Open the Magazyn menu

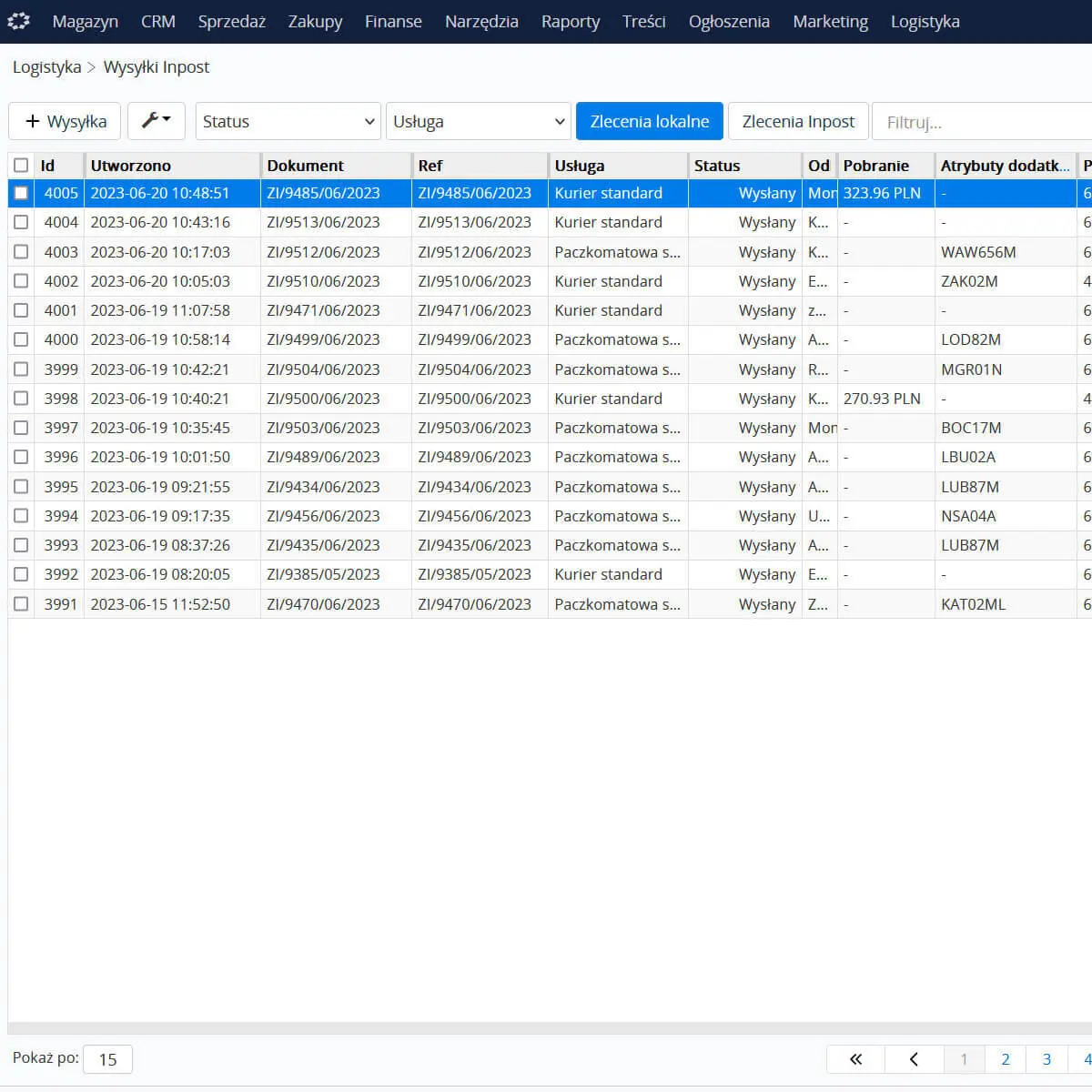86,21
